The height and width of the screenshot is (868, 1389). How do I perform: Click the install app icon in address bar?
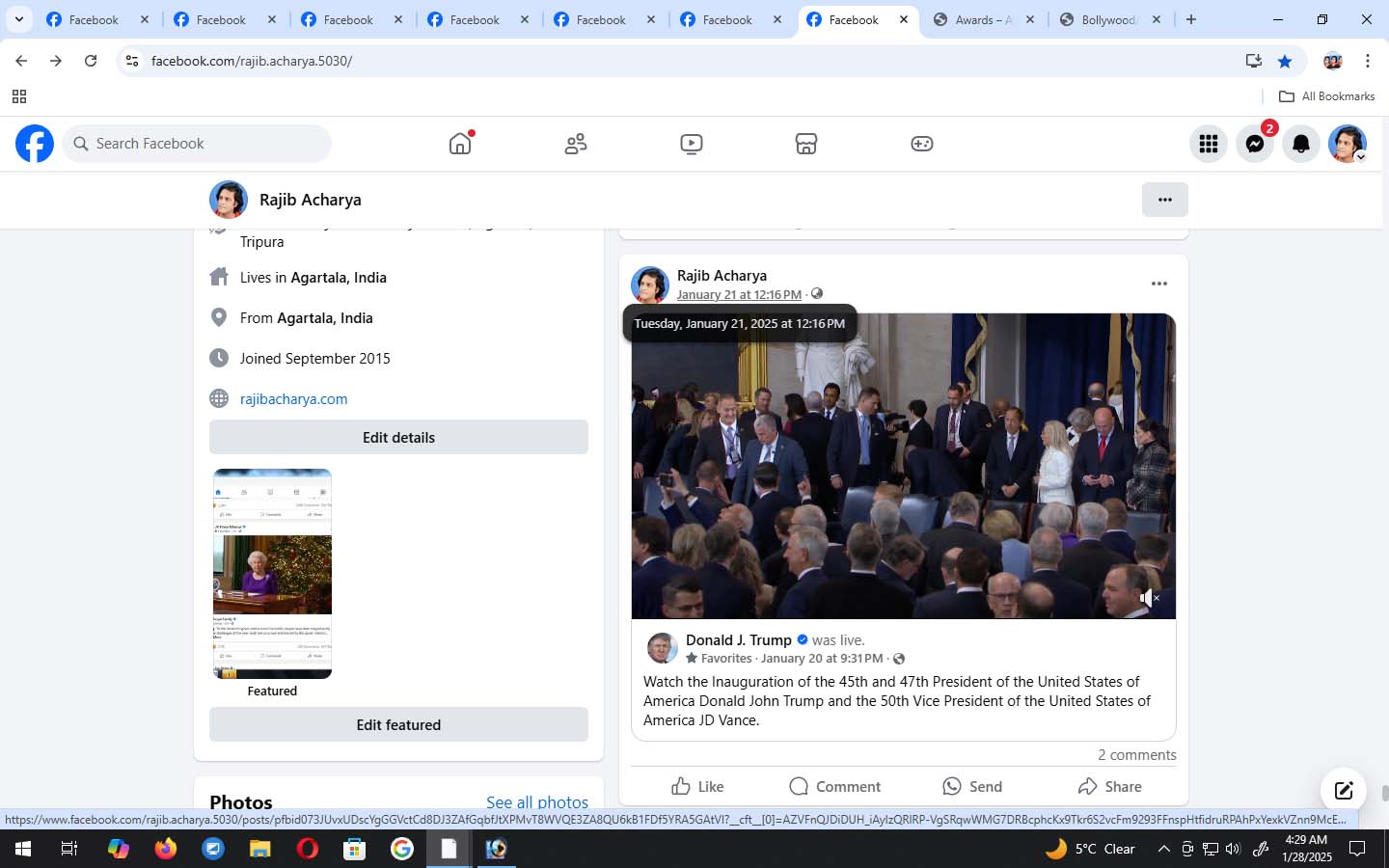point(1254,61)
